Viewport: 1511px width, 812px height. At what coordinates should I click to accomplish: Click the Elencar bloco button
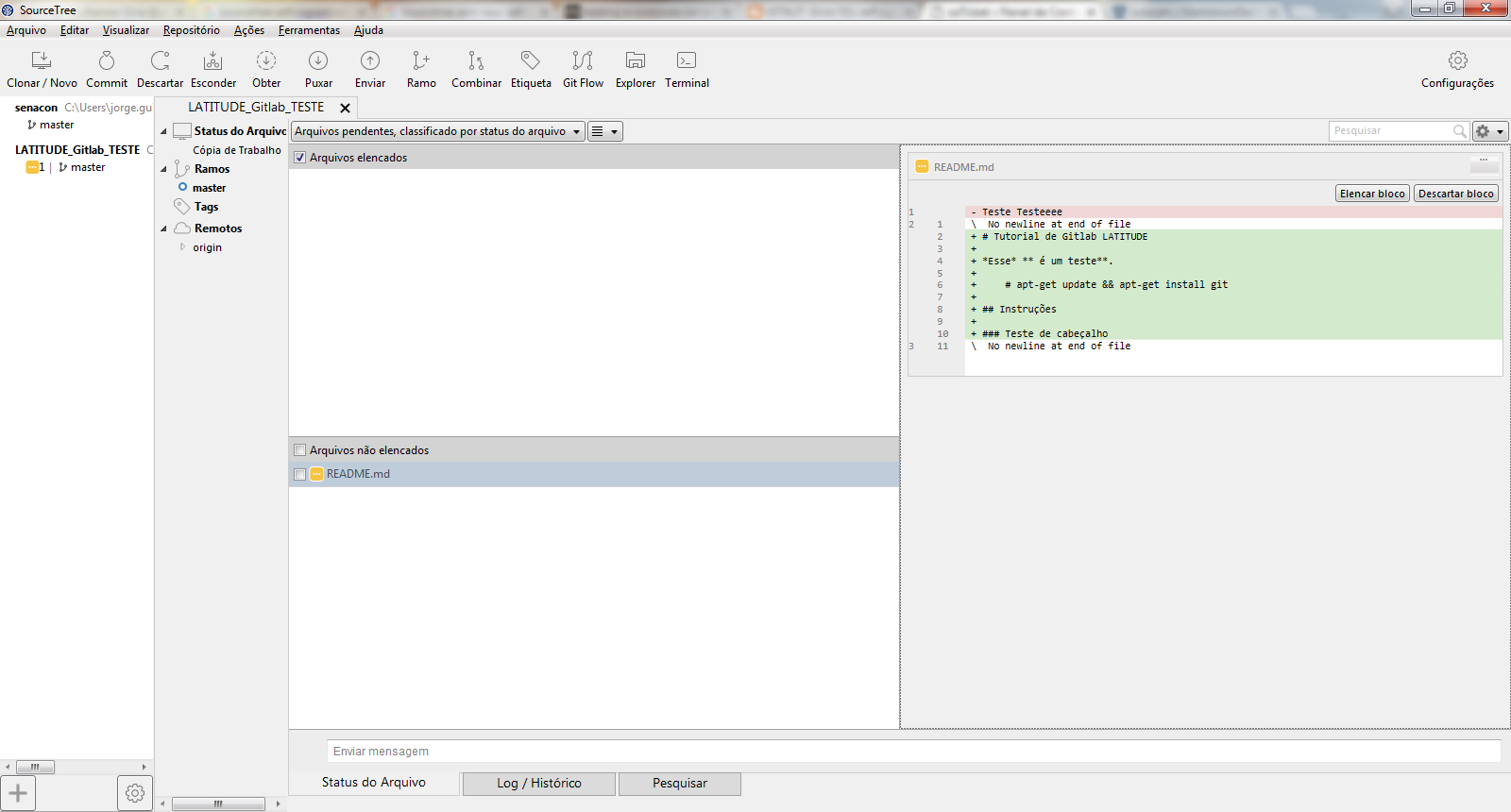click(x=1372, y=194)
